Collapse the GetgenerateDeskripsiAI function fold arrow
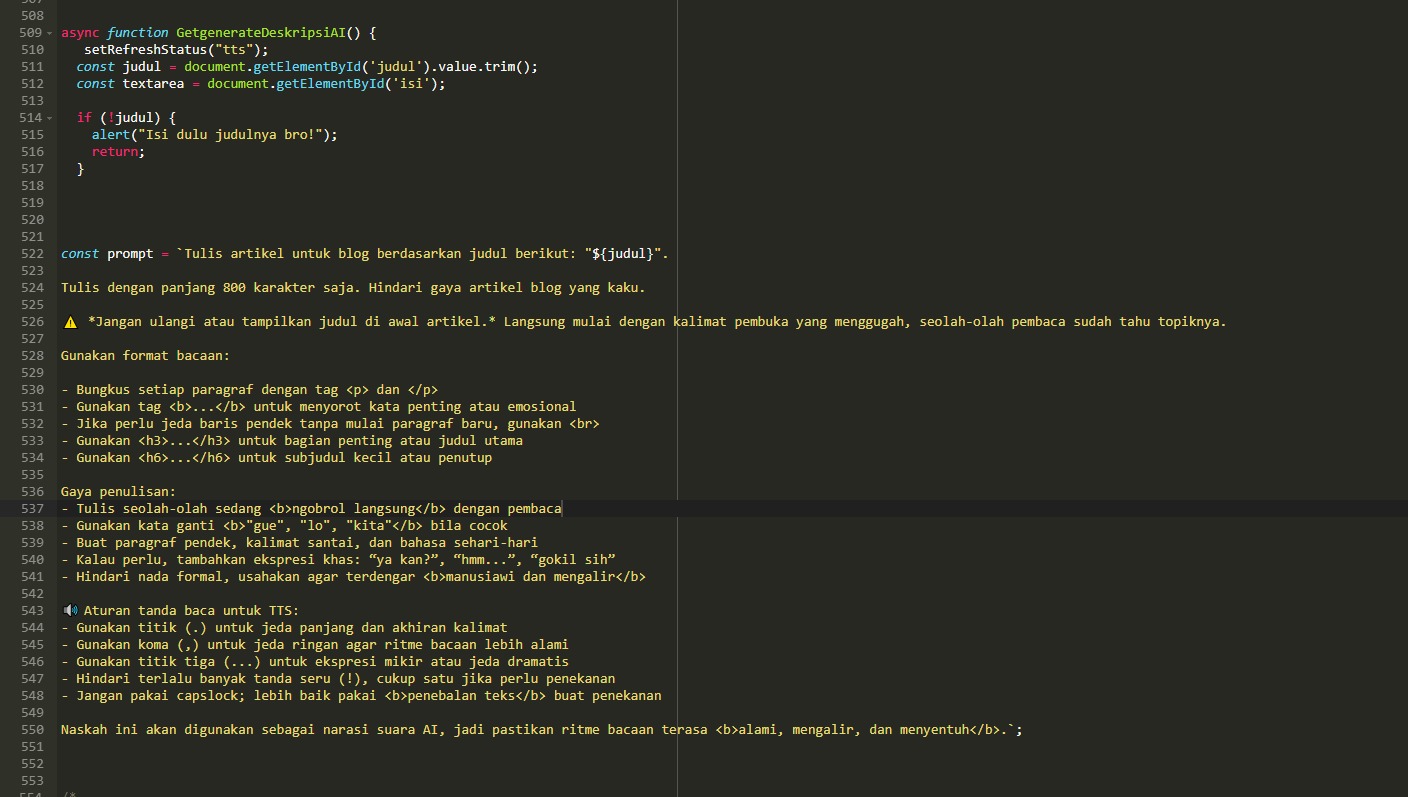Viewport: 1408px width, 797px height. click(x=50, y=33)
